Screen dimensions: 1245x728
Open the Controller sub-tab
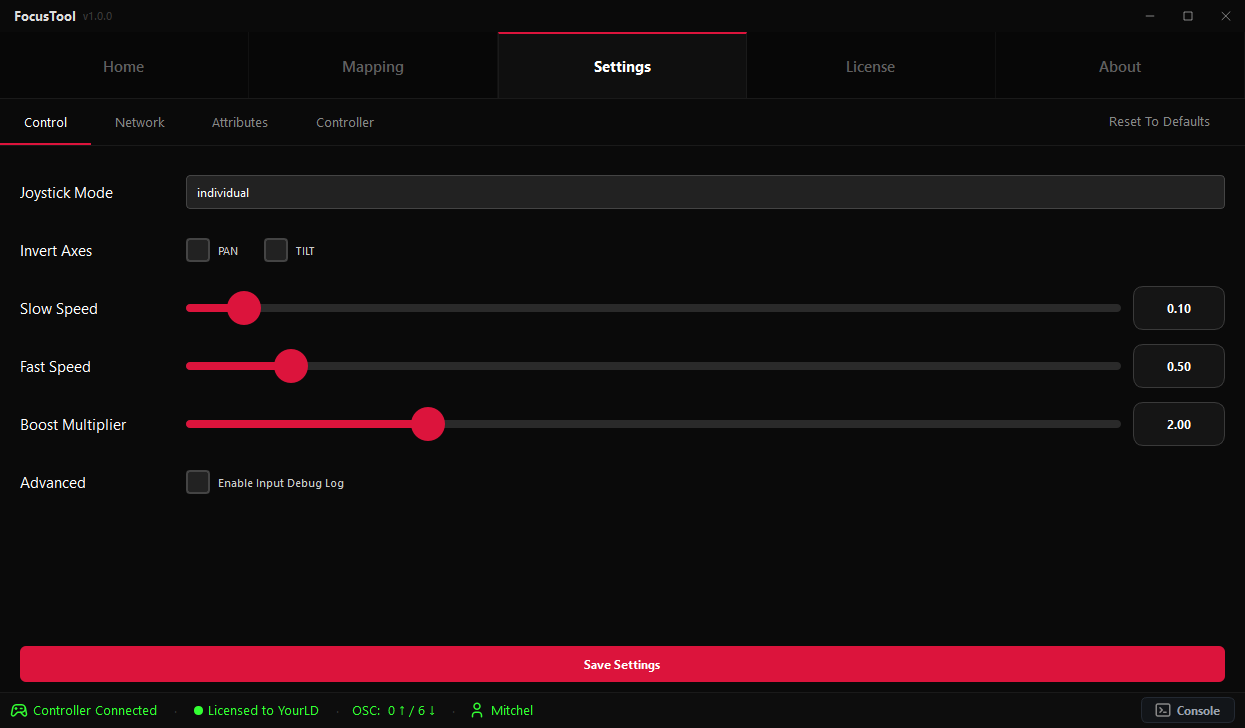pos(345,122)
